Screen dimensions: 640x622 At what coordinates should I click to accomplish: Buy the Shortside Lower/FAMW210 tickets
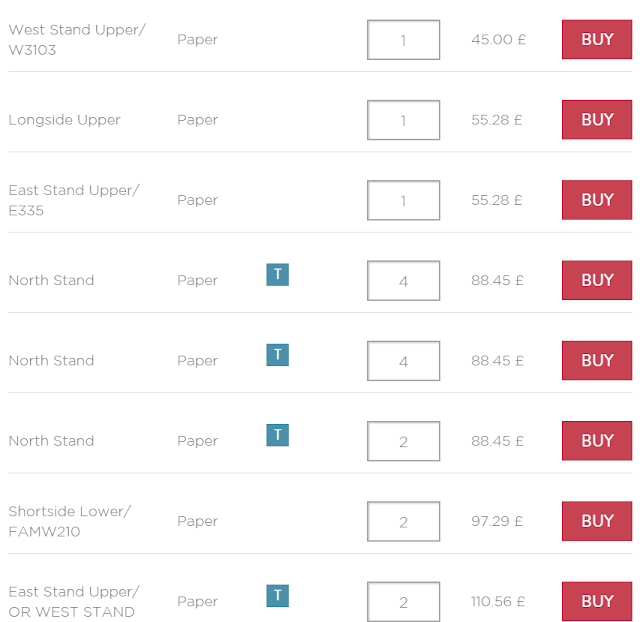pos(597,521)
